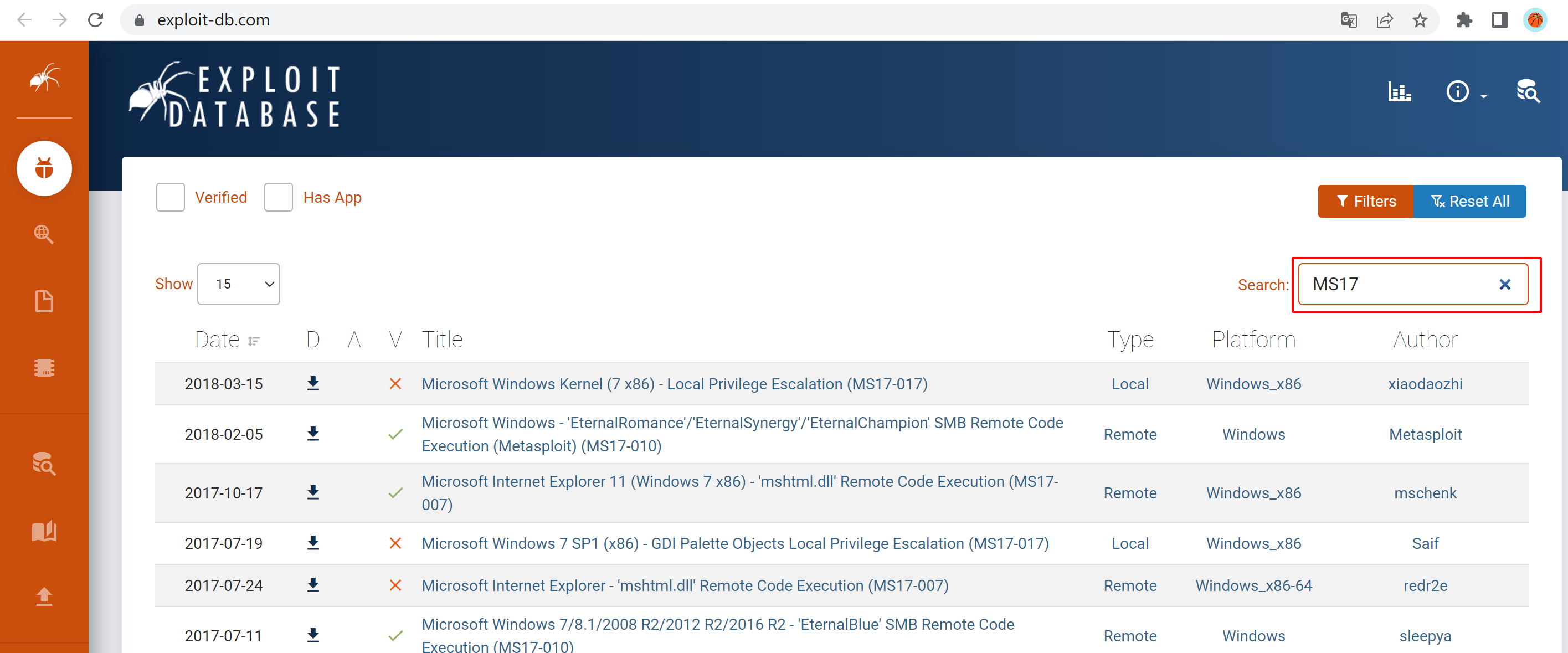Expand the Show 15 entries dropdown
Viewport: 1568px width, 653px height.
[239, 284]
